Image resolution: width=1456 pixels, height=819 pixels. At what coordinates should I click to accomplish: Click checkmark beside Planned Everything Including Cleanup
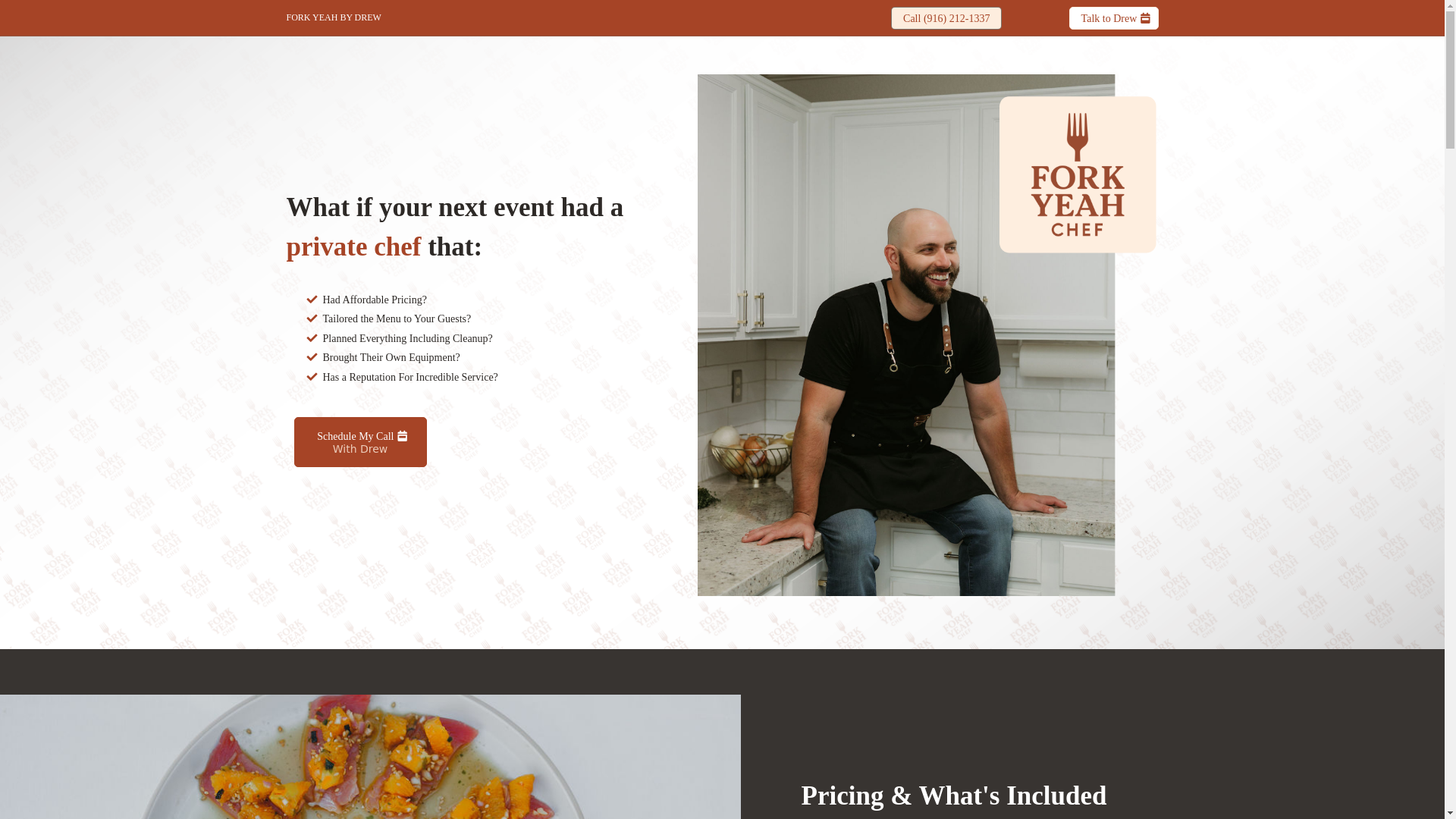click(x=312, y=338)
